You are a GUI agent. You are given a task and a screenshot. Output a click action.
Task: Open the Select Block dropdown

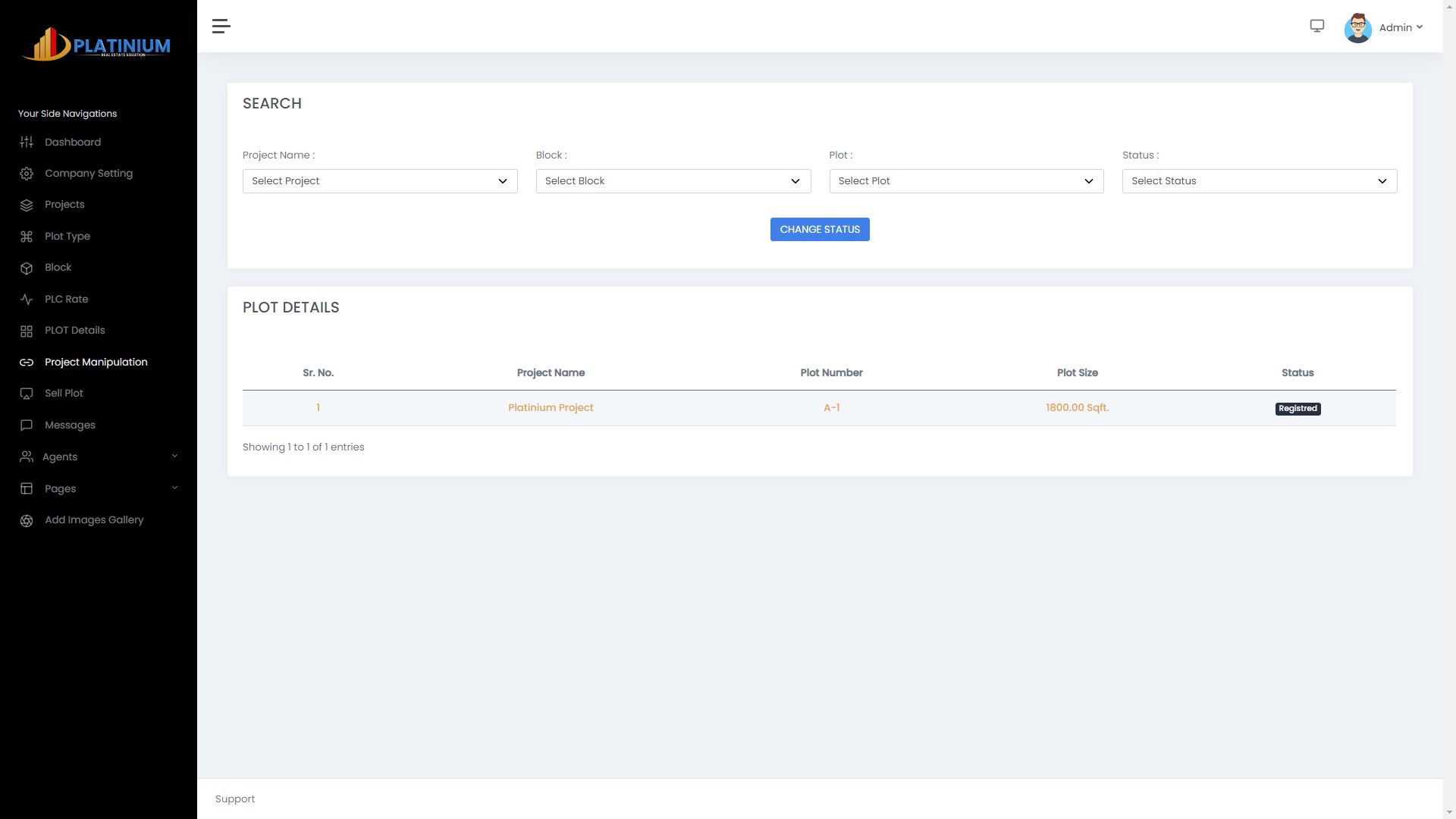(673, 181)
